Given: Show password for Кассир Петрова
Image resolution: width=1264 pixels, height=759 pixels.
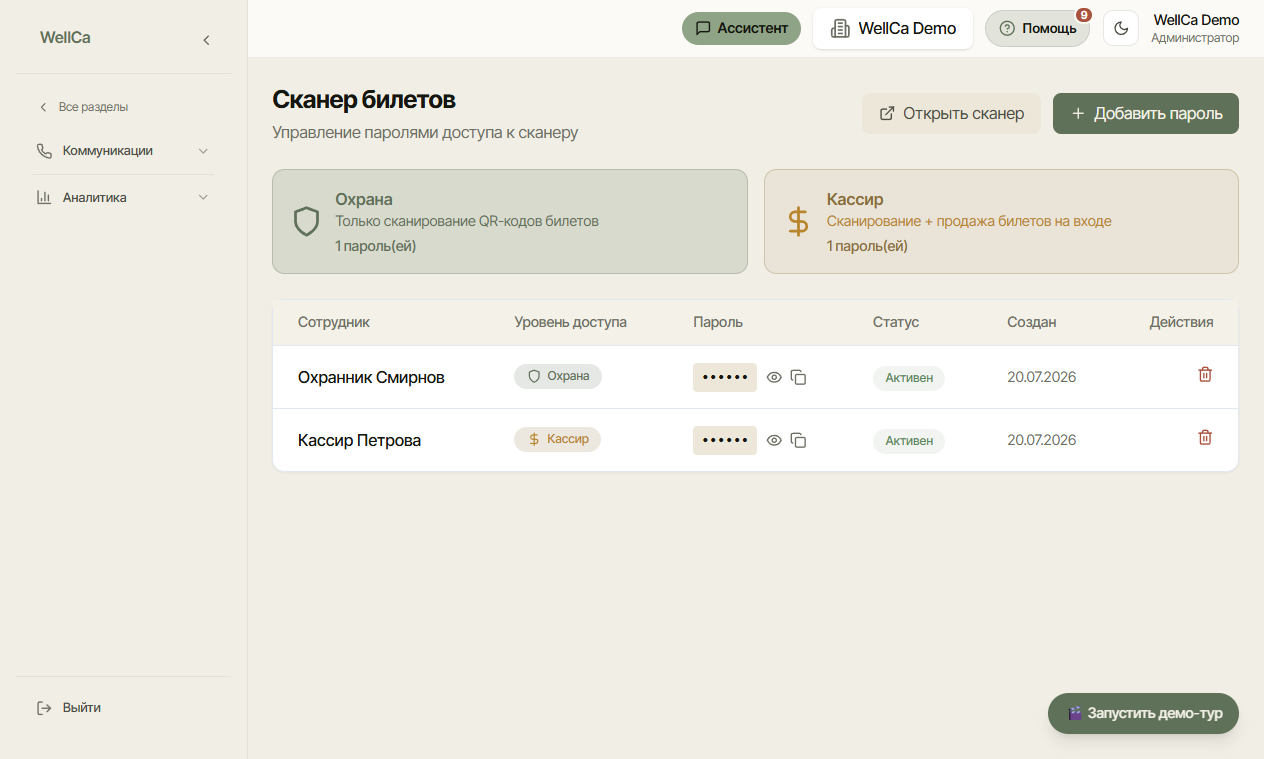Looking at the screenshot, I should (774, 440).
